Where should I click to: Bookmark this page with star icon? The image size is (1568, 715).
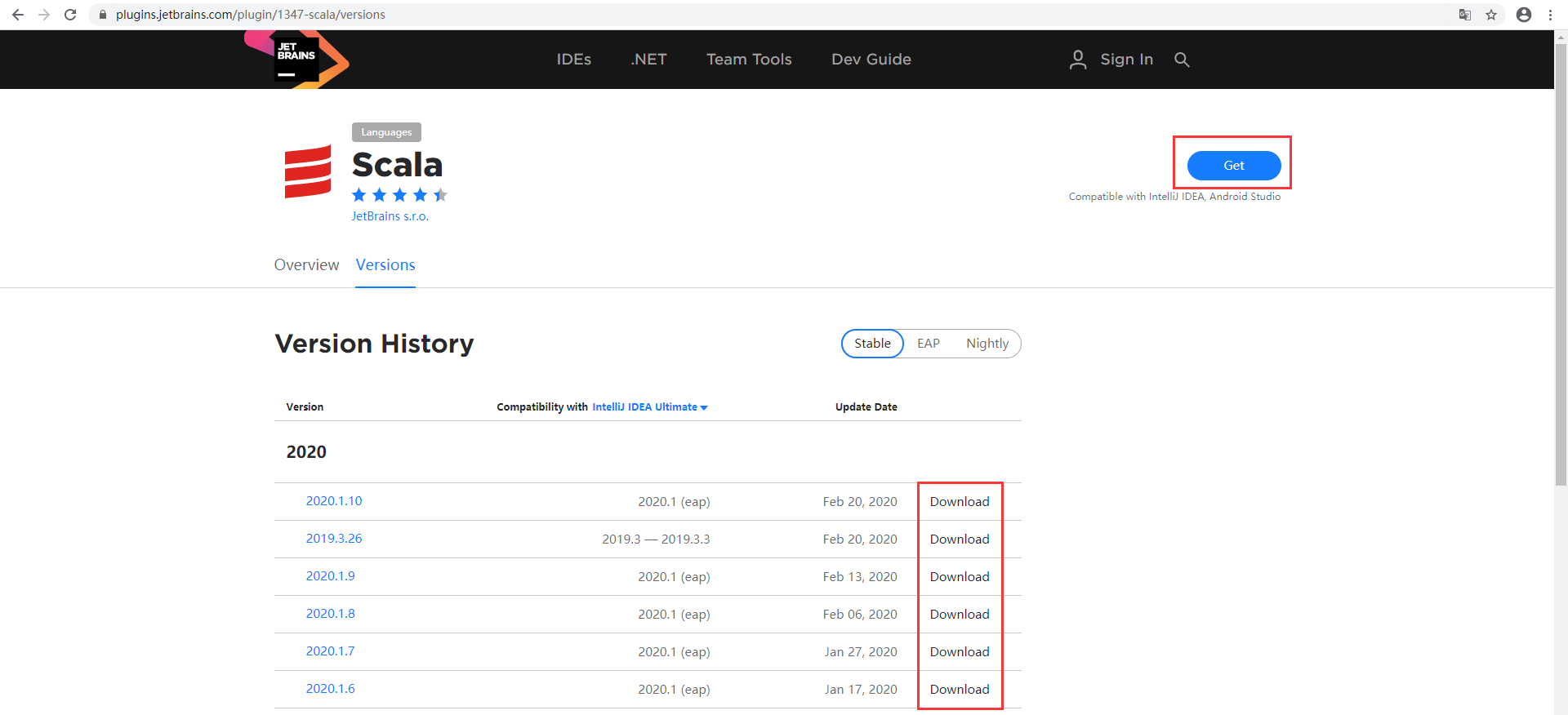pos(1491,15)
